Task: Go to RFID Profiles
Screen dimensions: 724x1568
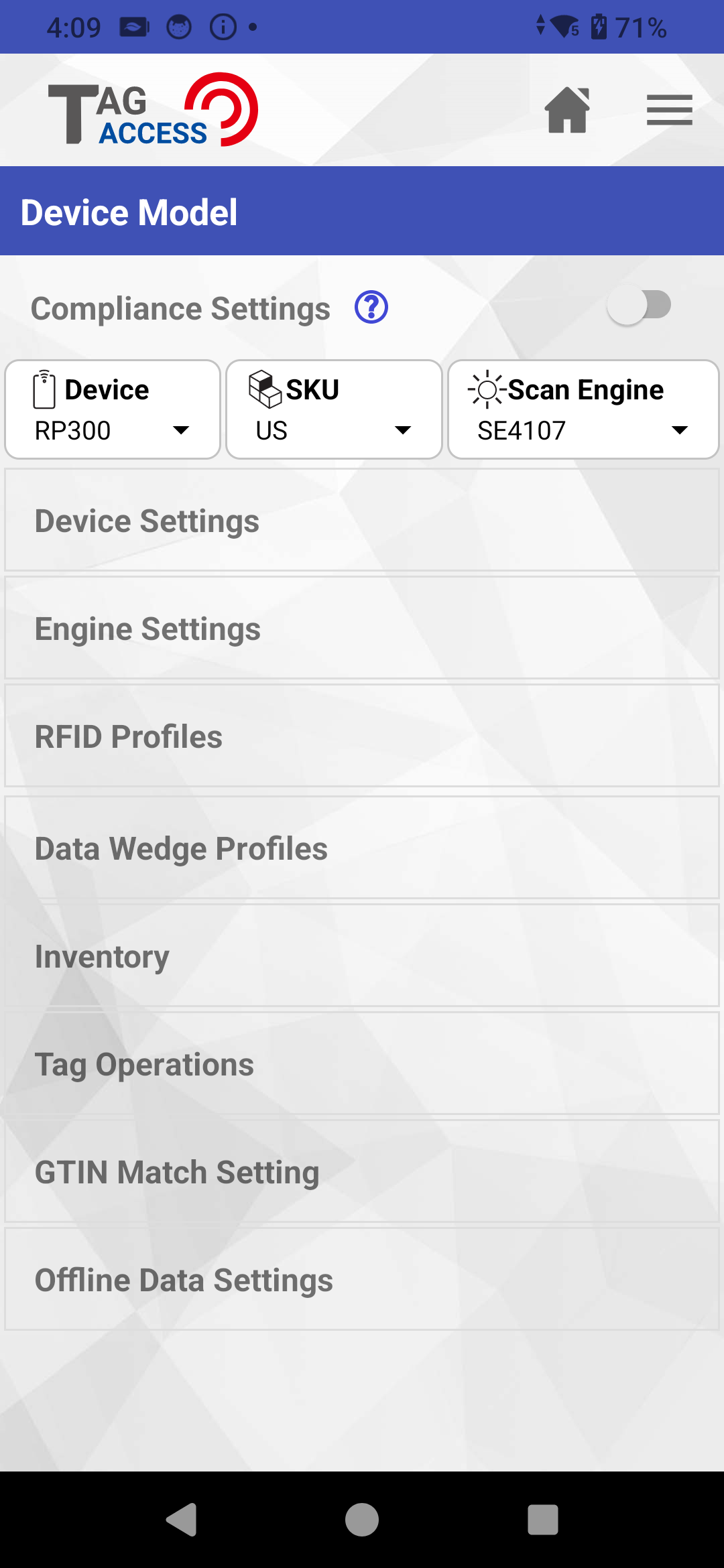Action: [x=362, y=736]
